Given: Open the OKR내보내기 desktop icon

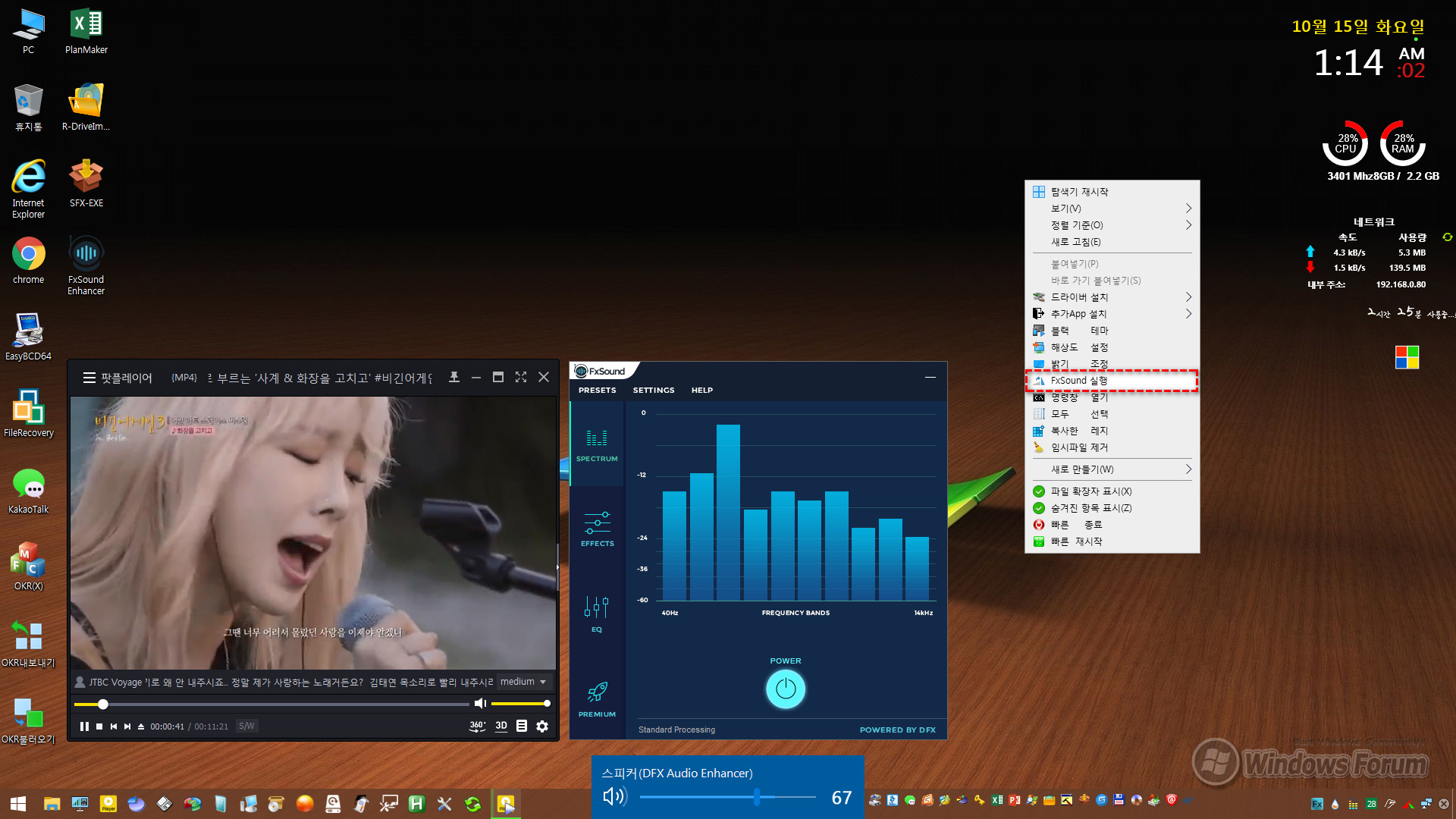Looking at the screenshot, I should click(28, 643).
